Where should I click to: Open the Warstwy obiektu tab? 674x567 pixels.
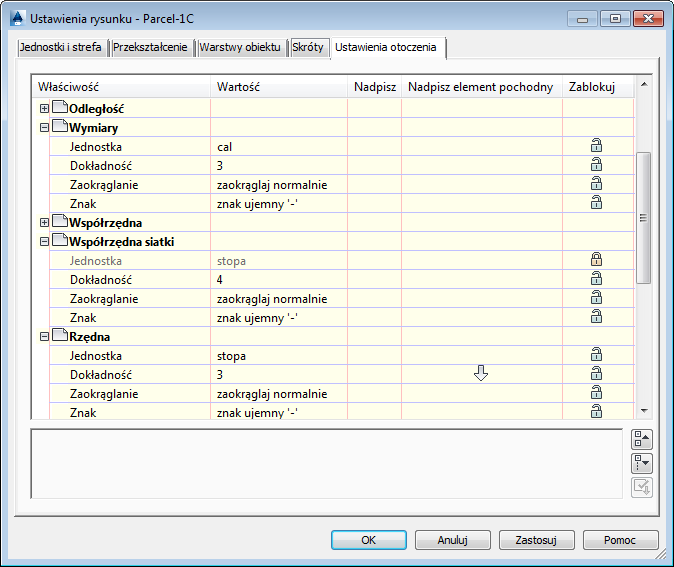(x=240, y=47)
